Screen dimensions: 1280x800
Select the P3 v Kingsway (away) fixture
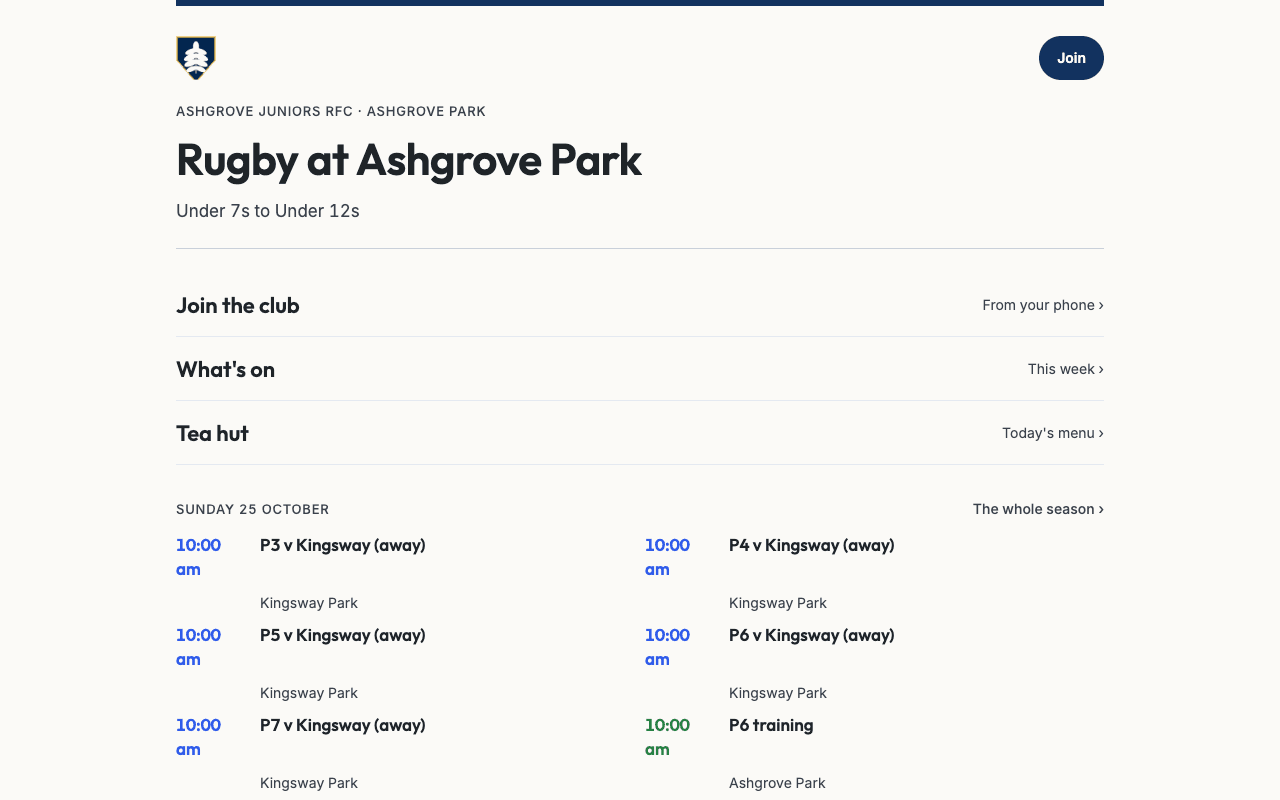click(x=343, y=545)
